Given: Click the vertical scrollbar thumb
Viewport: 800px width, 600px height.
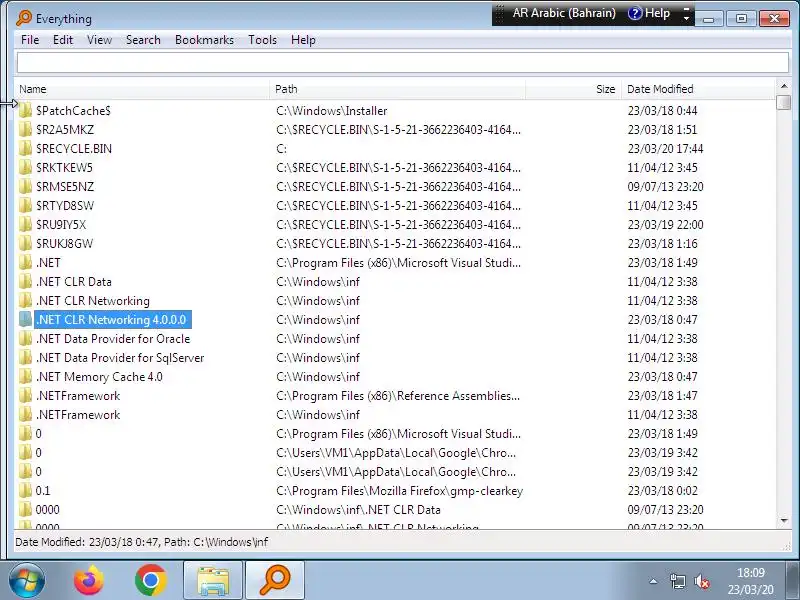Looking at the screenshot, I should pos(784,102).
